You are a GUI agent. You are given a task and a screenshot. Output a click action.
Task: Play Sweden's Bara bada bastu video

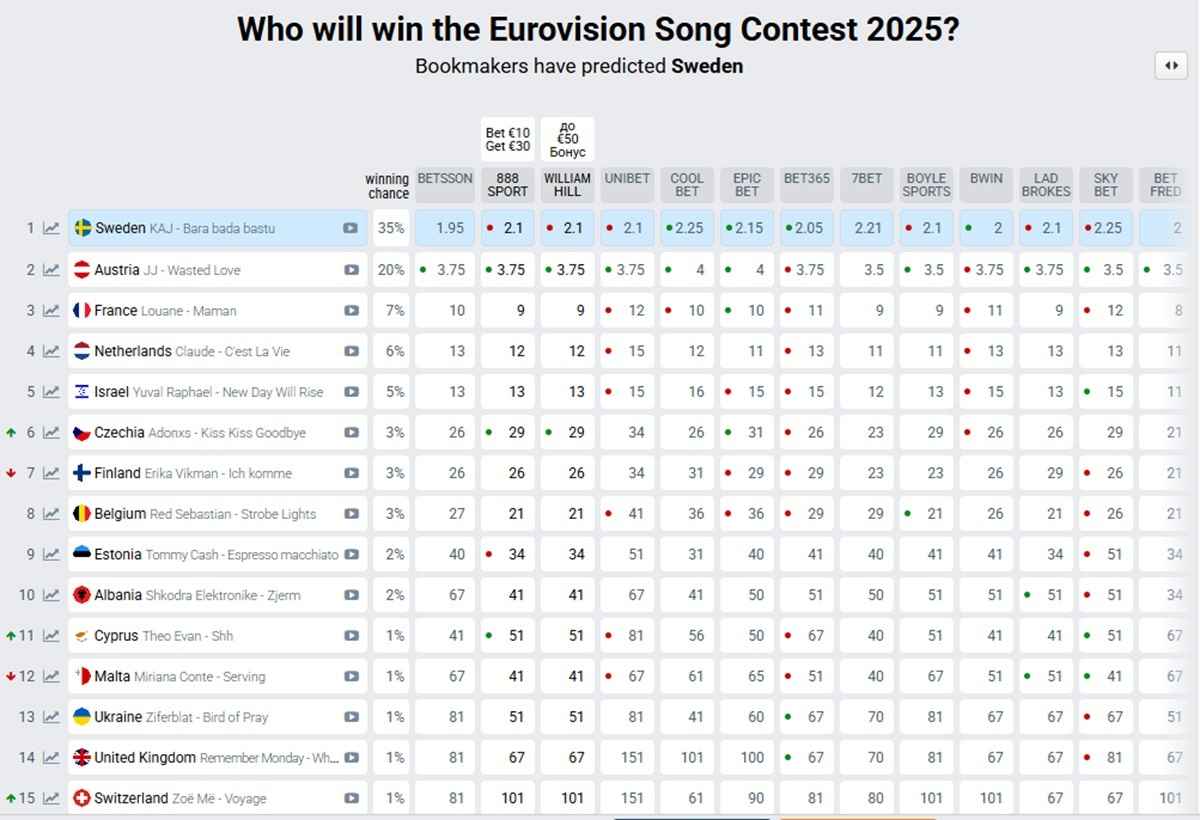pyautogui.click(x=350, y=228)
